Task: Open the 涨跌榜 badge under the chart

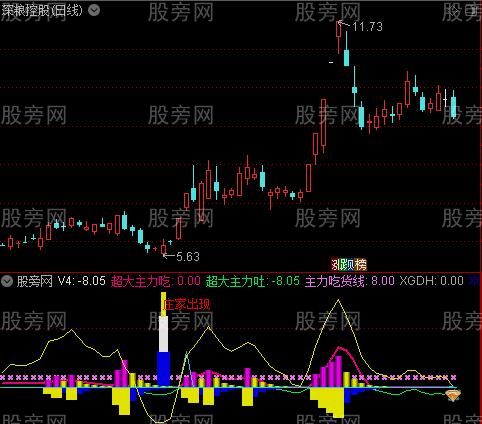Action: point(349,265)
